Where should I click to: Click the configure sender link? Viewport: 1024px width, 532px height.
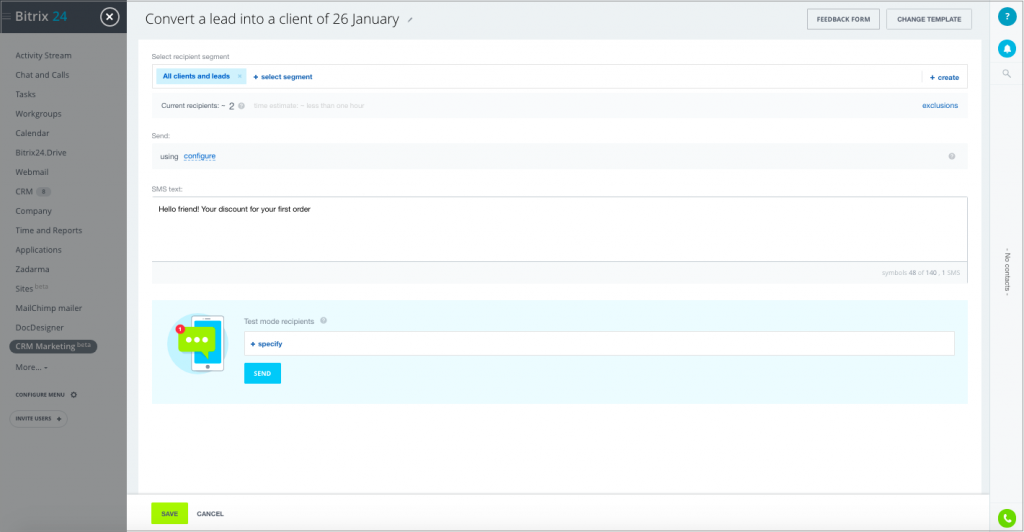[x=200, y=156]
